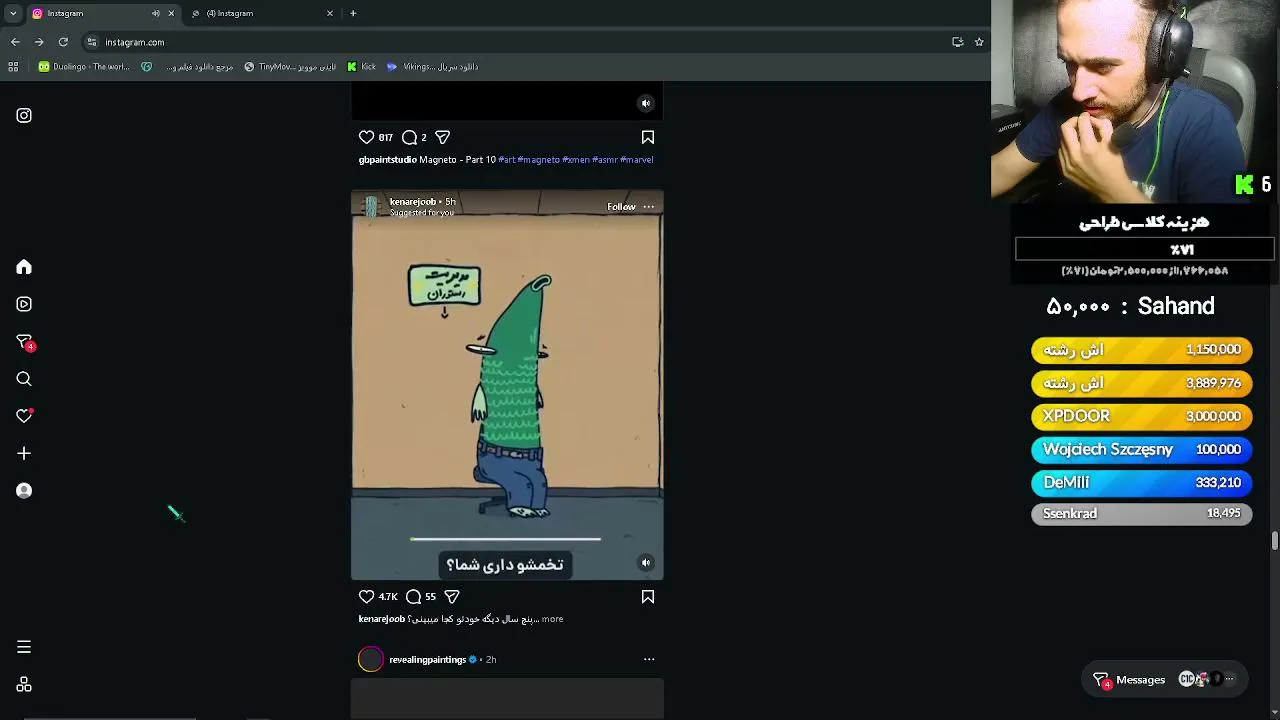The width and height of the screenshot is (1280, 720).
Task: Open kenarejoob avatar in post header
Action: click(x=371, y=207)
